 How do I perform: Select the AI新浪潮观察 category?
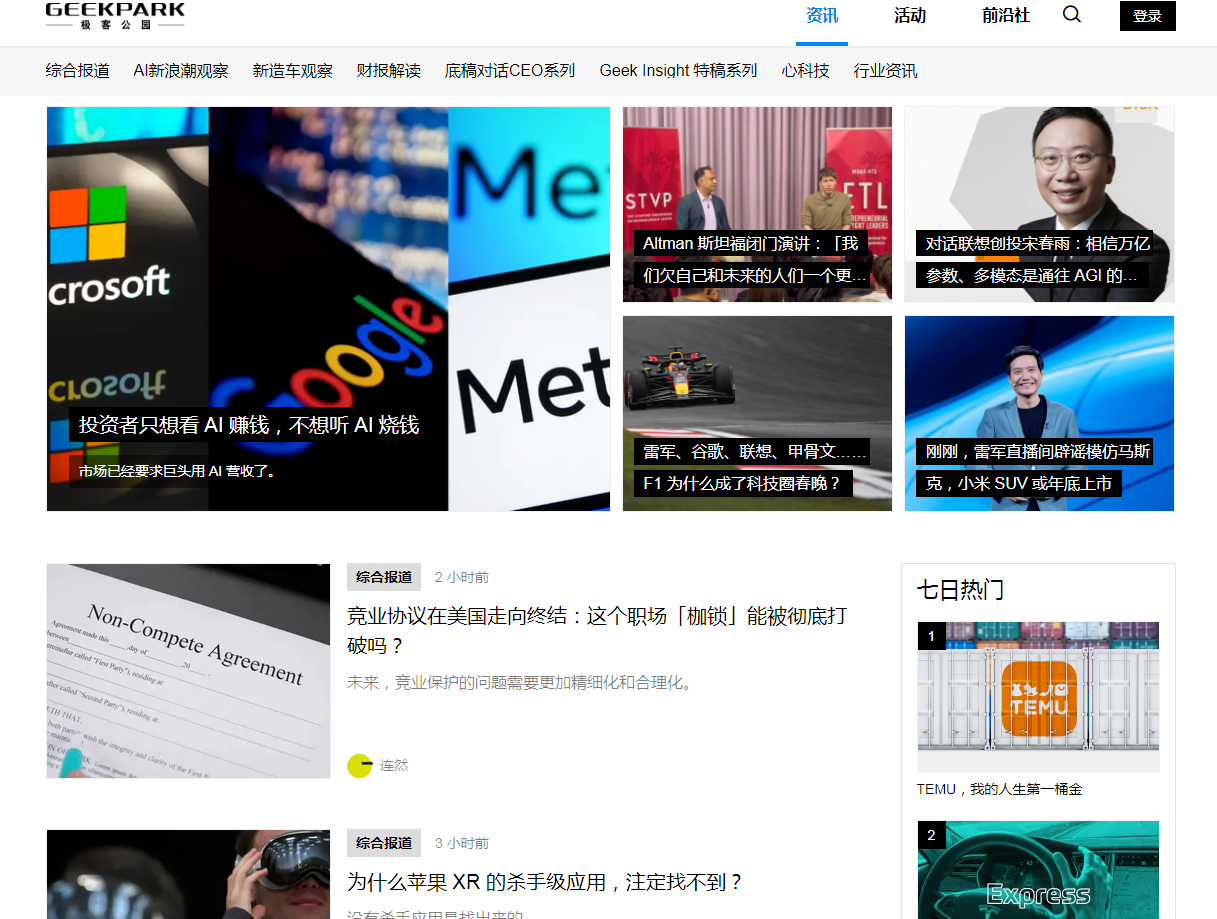[x=181, y=71]
